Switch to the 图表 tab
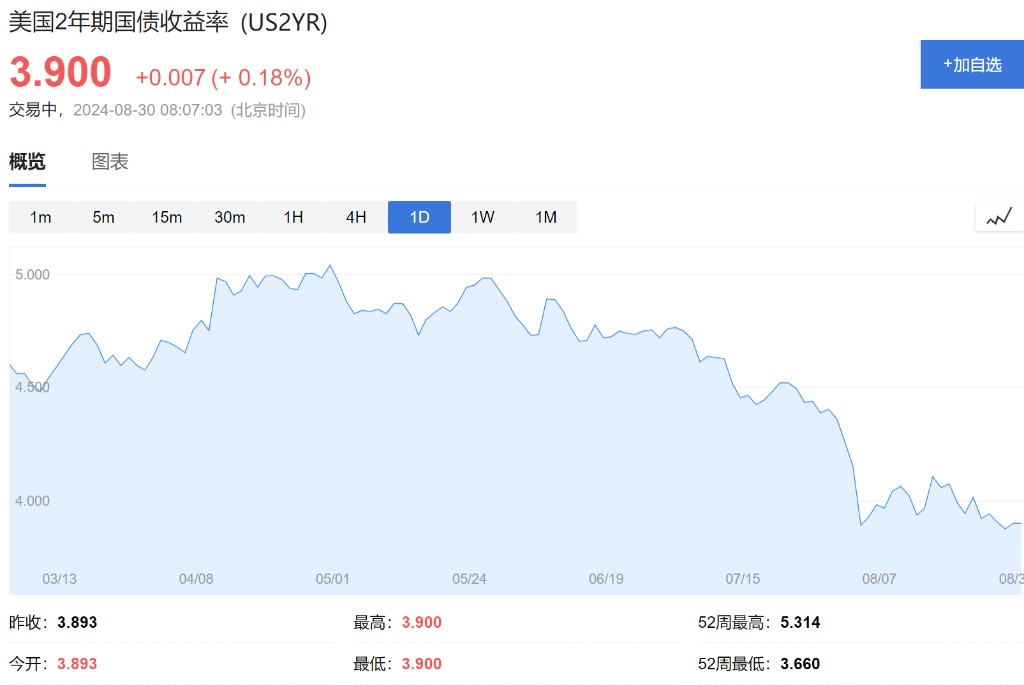This screenshot has height=685, width=1024. tap(110, 161)
